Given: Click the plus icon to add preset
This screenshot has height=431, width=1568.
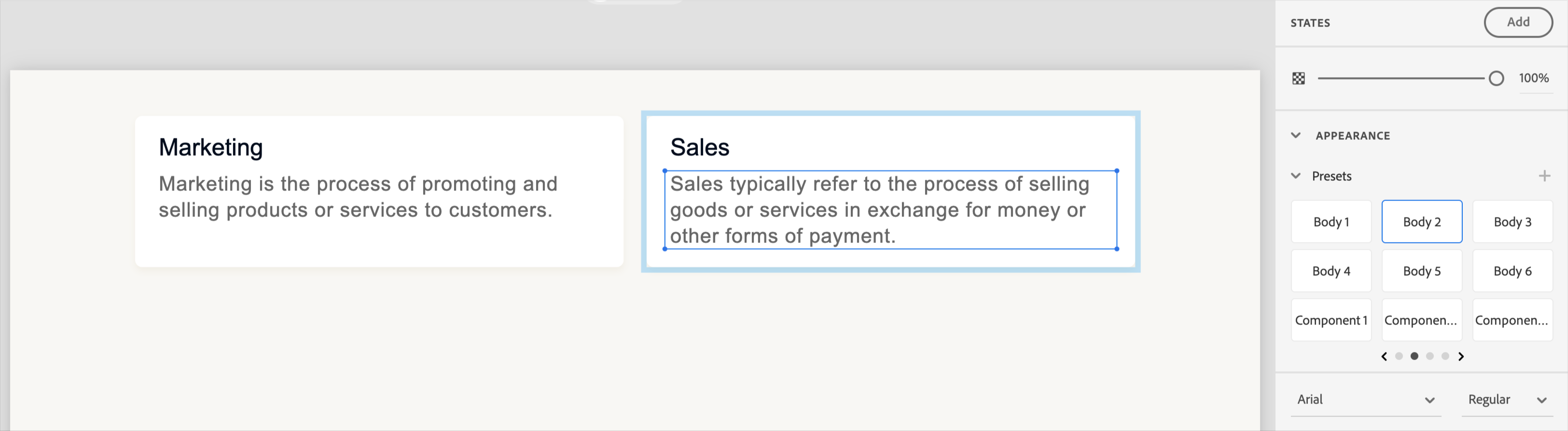Looking at the screenshot, I should point(1544,176).
